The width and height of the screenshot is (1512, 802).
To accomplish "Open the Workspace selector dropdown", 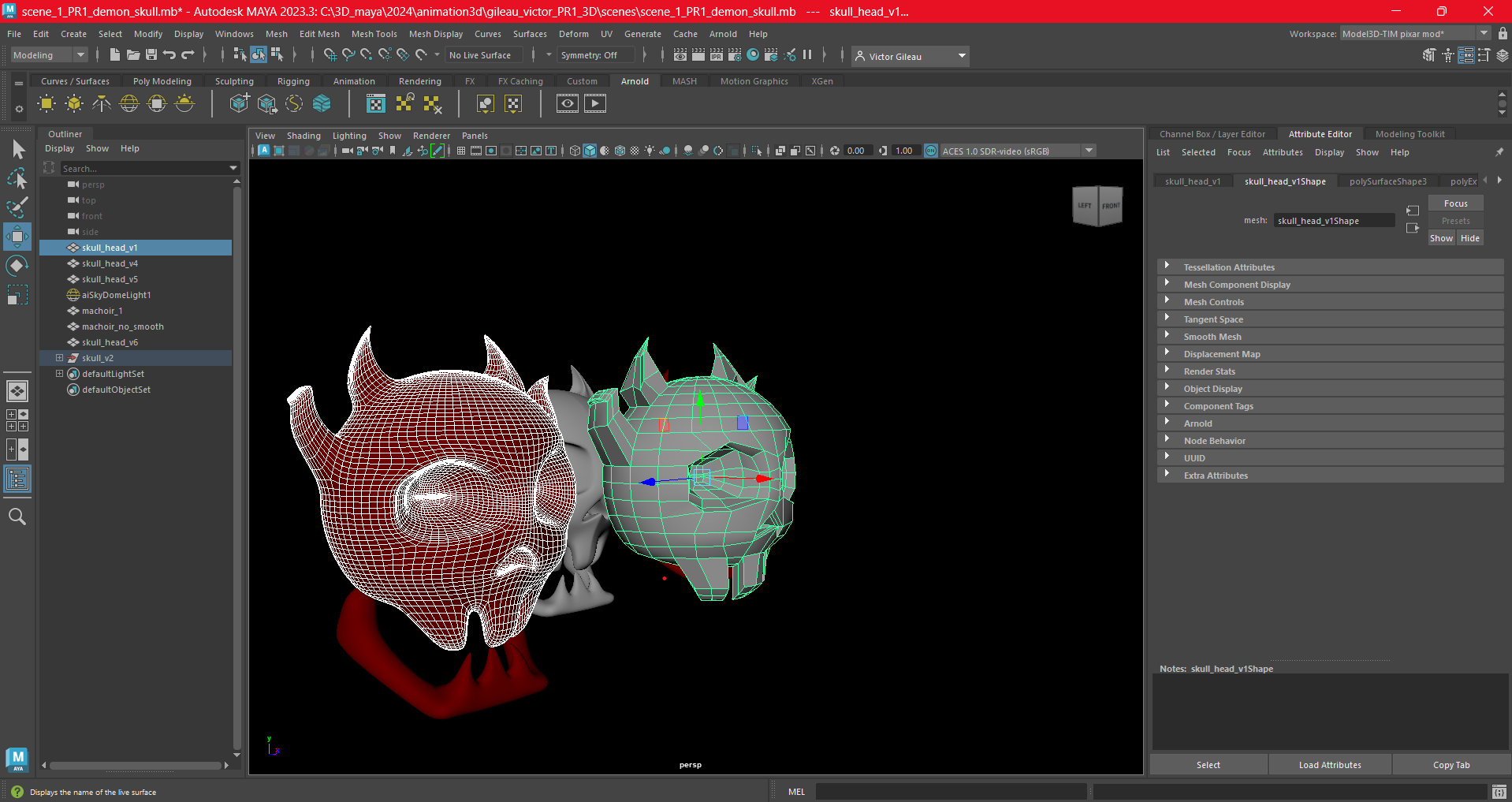I will tap(1415, 33).
